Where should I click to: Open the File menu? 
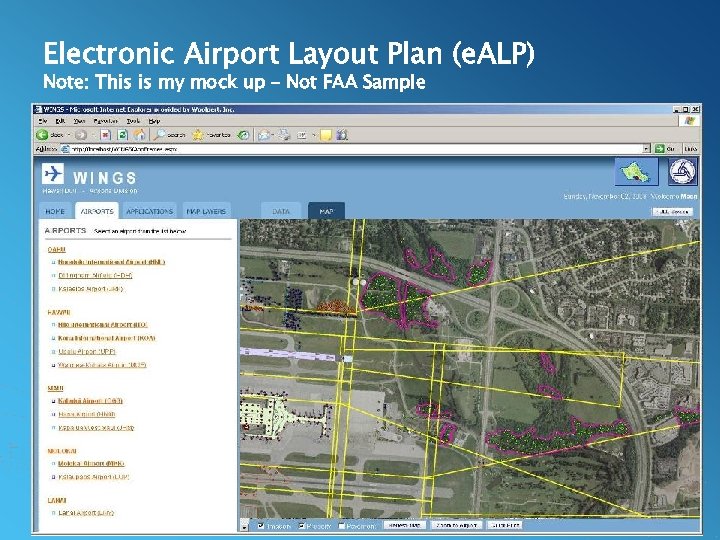pyautogui.click(x=43, y=121)
